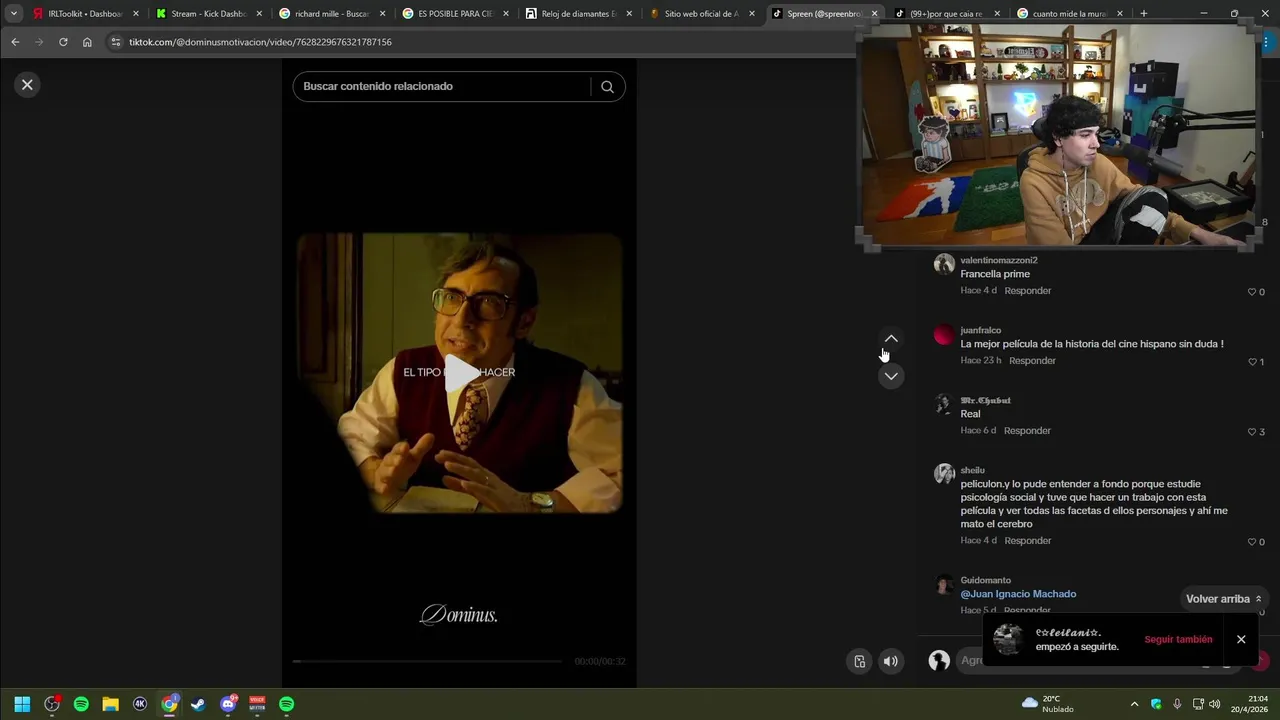Reload the TikTok page
The width and height of the screenshot is (1280, 720).
tap(63, 42)
